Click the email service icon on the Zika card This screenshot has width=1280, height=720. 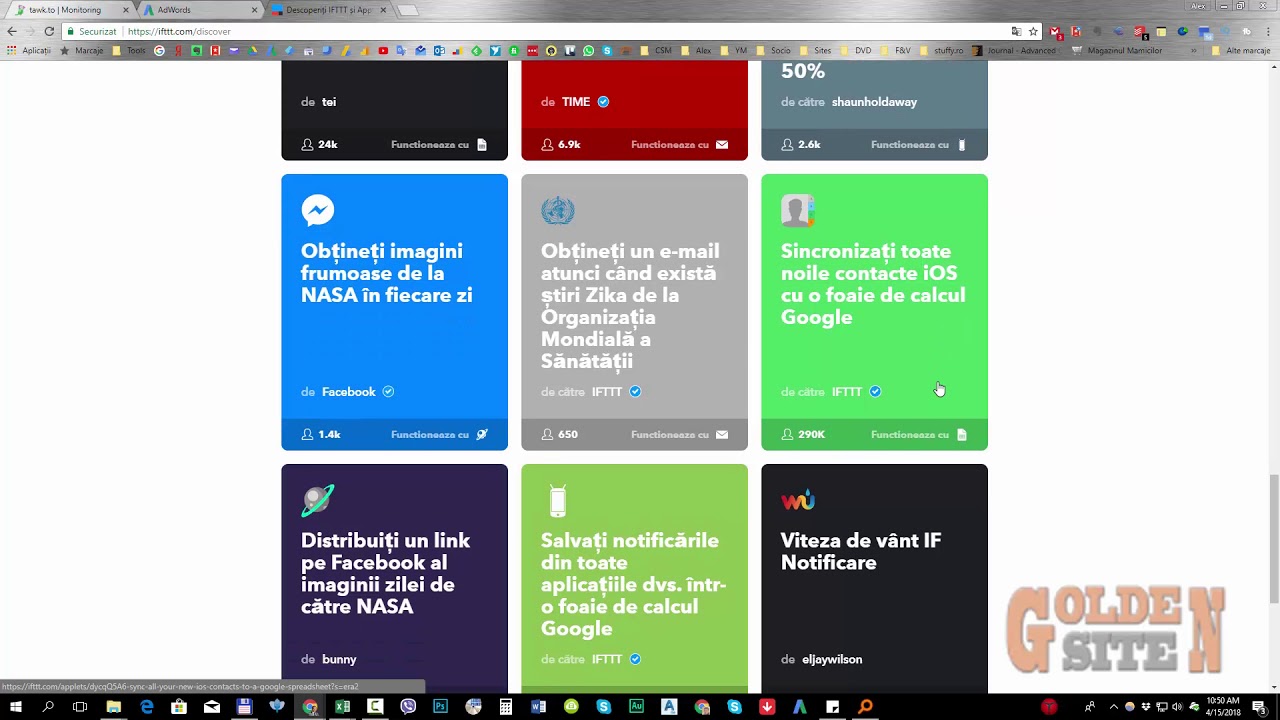pos(722,435)
